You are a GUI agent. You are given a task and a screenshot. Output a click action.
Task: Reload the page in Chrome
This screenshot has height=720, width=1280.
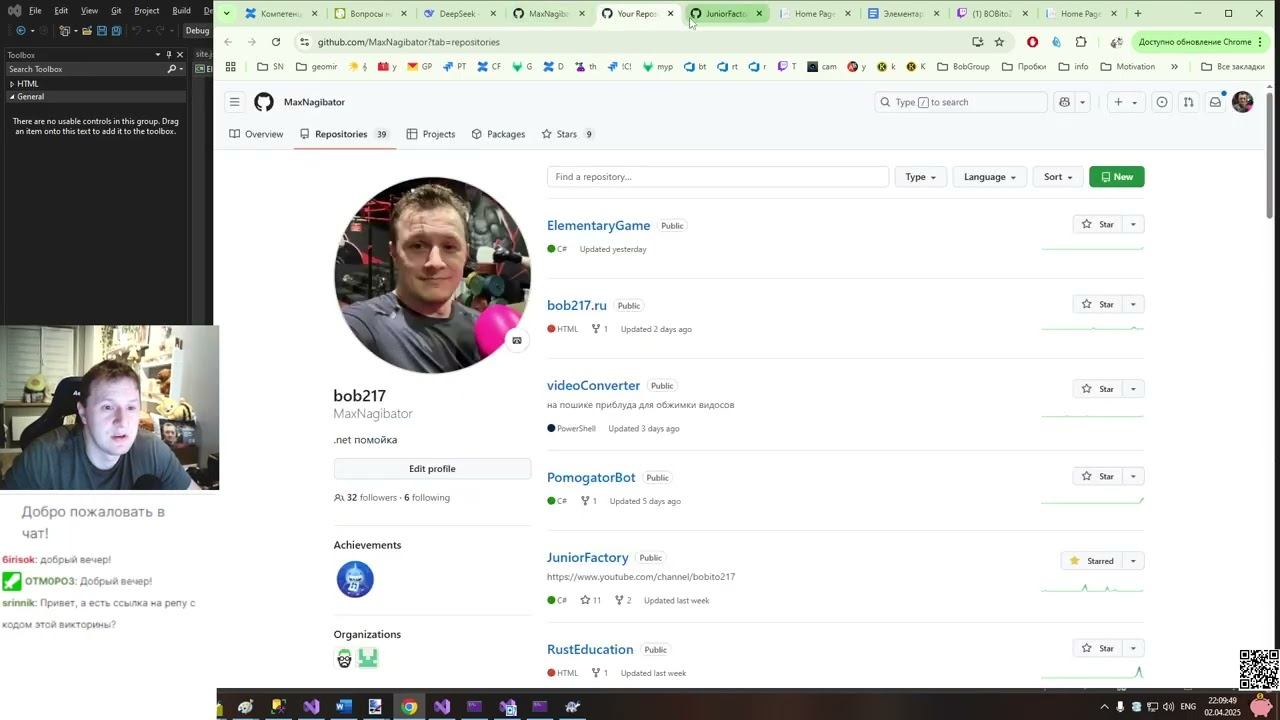pyautogui.click(x=276, y=42)
